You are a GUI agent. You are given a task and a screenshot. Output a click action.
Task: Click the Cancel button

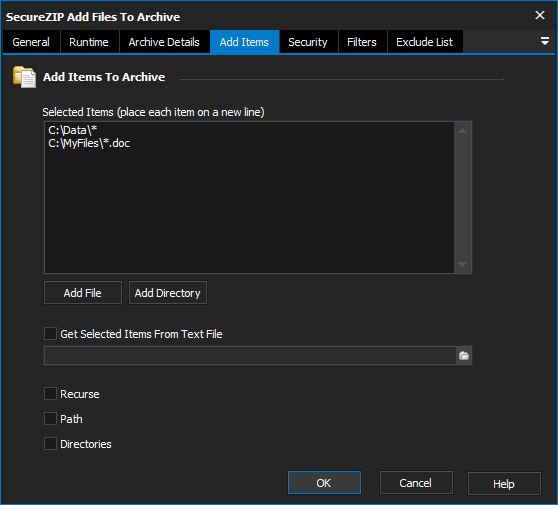[x=416, y=483]
